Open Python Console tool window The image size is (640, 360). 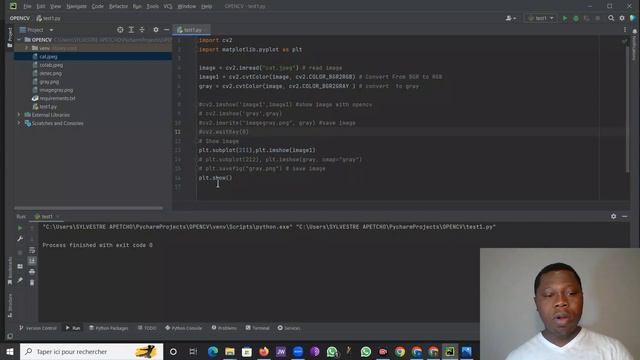(x=183, y=328)
